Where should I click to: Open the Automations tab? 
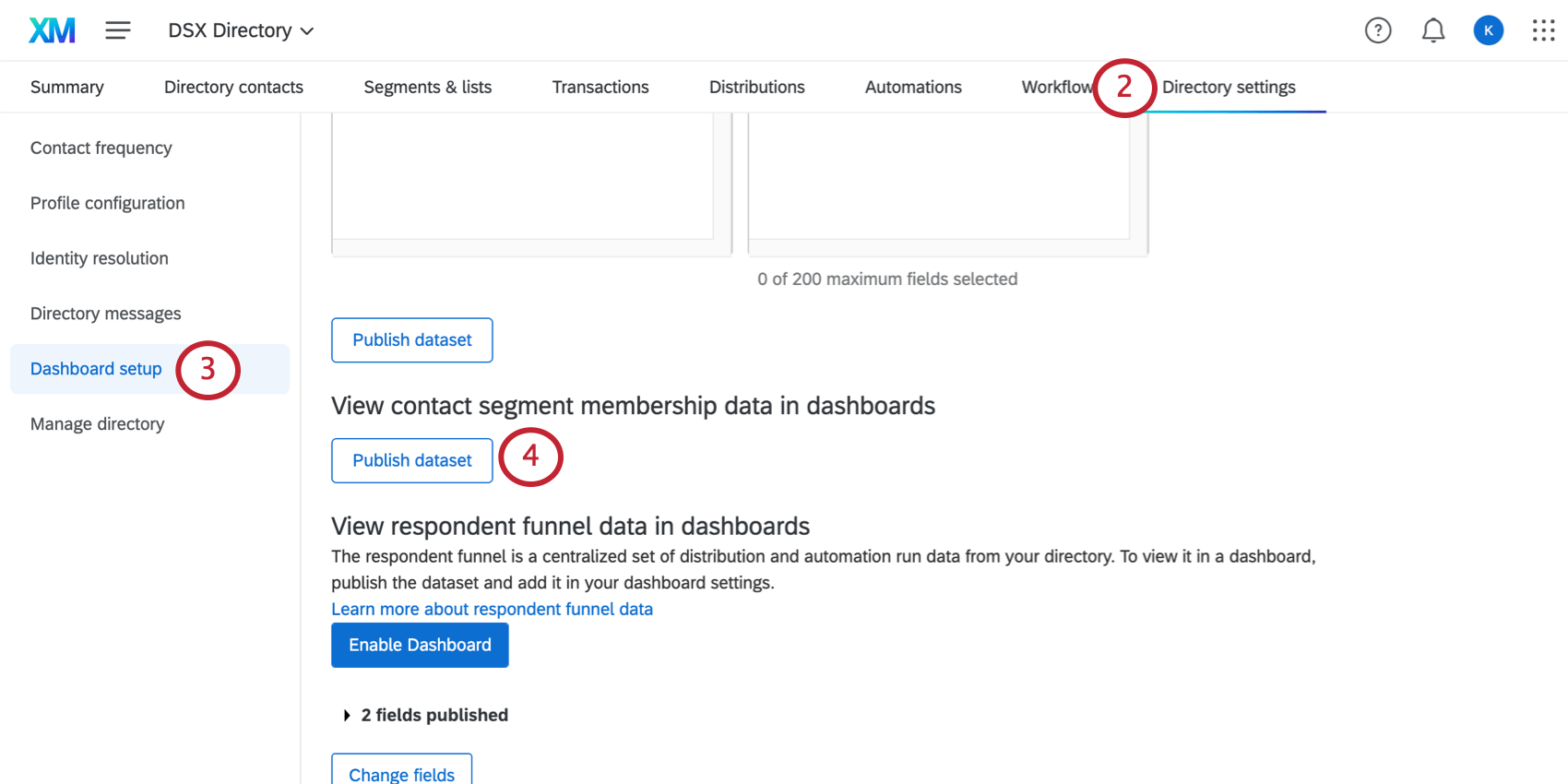coord(912,86)
